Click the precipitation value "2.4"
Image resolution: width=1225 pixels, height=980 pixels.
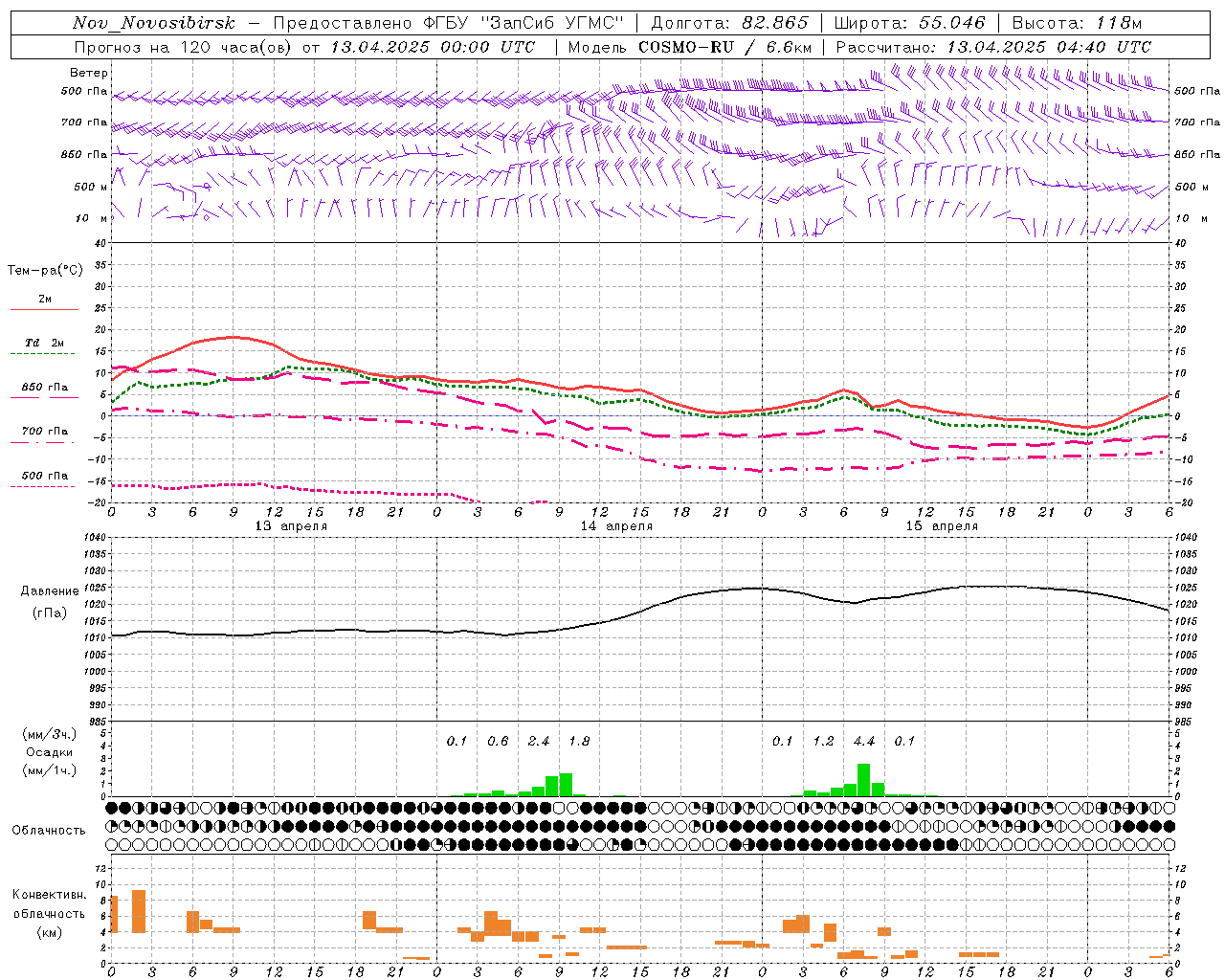click(539, 742)
